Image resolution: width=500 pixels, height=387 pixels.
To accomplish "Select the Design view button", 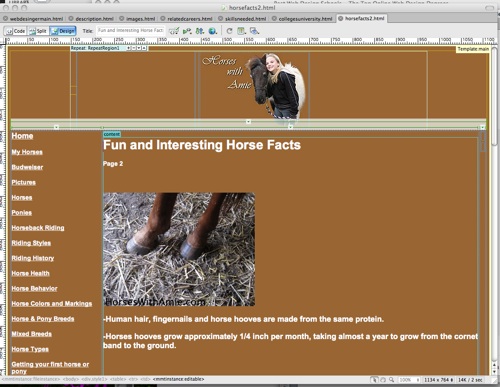I will [63, 31].
